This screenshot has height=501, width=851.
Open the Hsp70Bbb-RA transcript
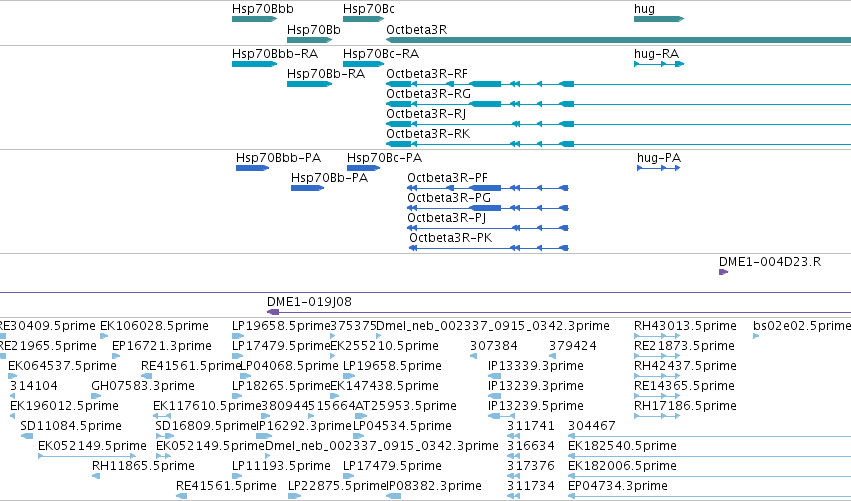[x=255, y=64]
